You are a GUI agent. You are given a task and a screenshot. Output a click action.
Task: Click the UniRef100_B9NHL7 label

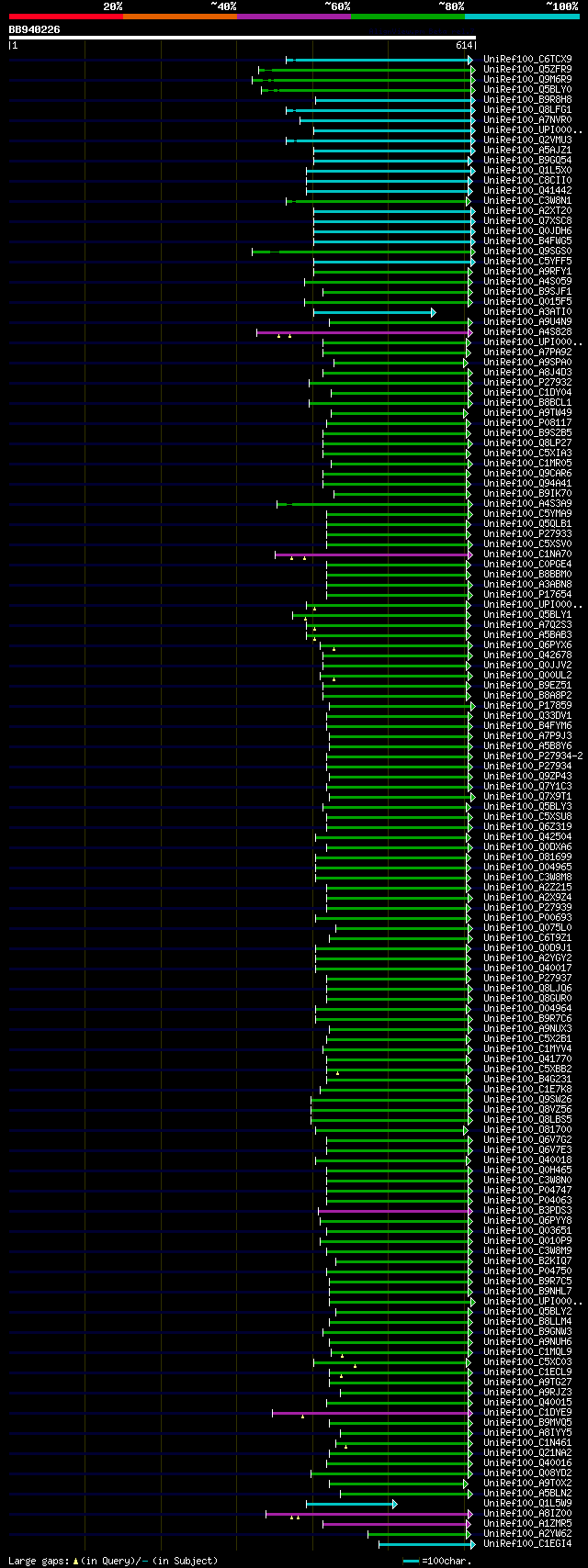(527, 1292)
